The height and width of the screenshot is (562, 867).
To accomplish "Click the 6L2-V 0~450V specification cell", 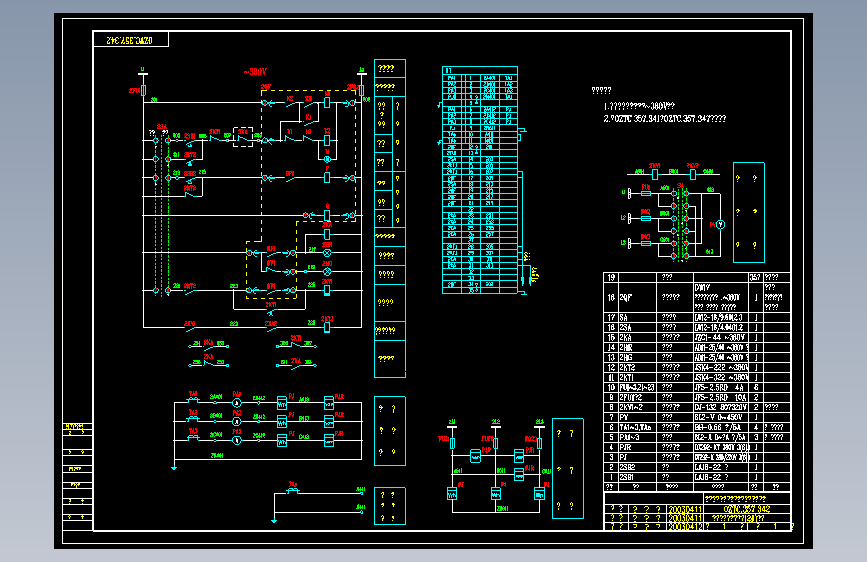I will coord(721,417).
